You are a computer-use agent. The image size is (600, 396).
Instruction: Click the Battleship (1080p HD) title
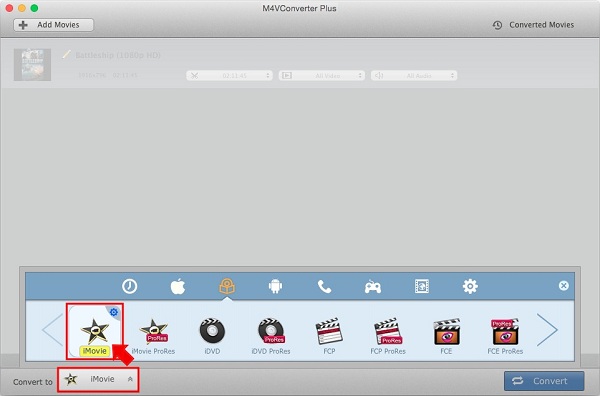coord(118,55)
